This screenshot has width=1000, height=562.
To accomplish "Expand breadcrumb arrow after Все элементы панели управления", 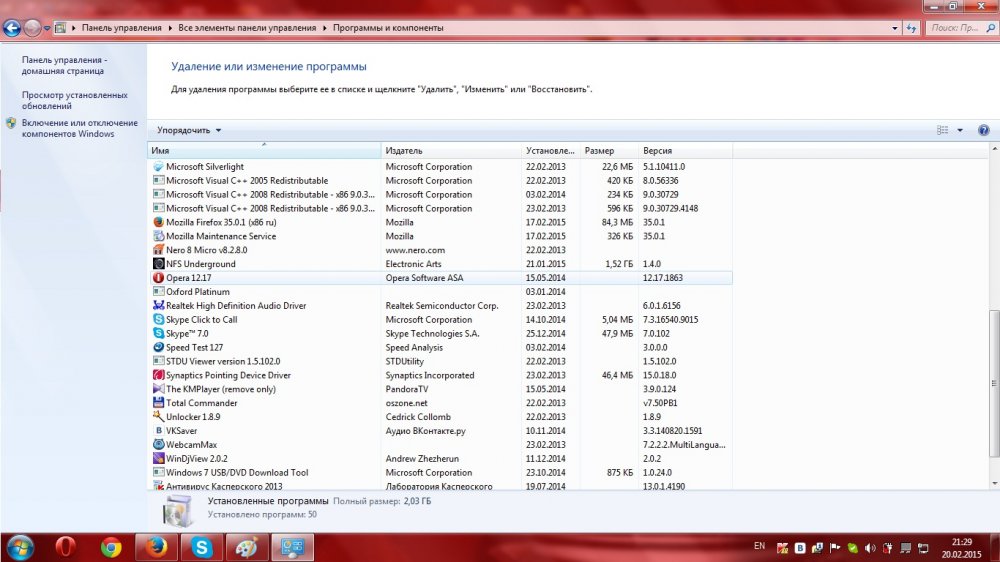I will click(325, 28).
